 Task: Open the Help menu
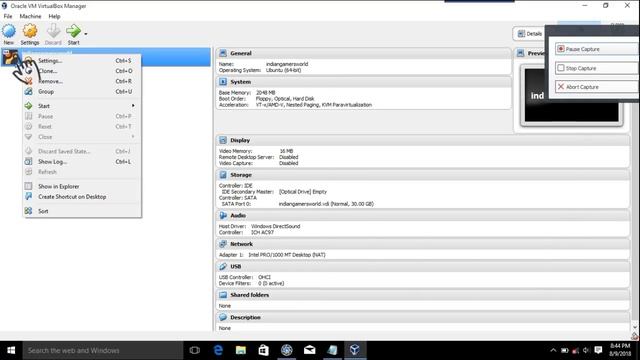pos(54,16)
